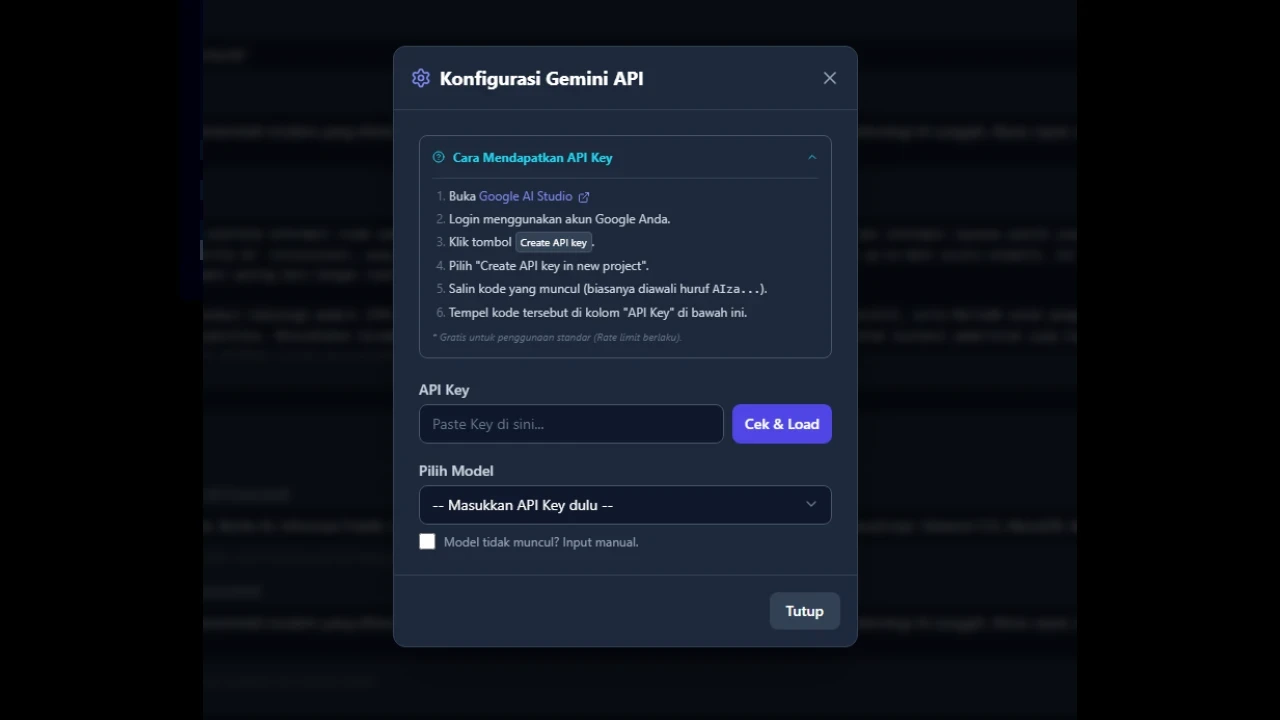
Task: Enable the 'Model tidak muncul? Input manual' checkbox
Action: click(427, 541)
